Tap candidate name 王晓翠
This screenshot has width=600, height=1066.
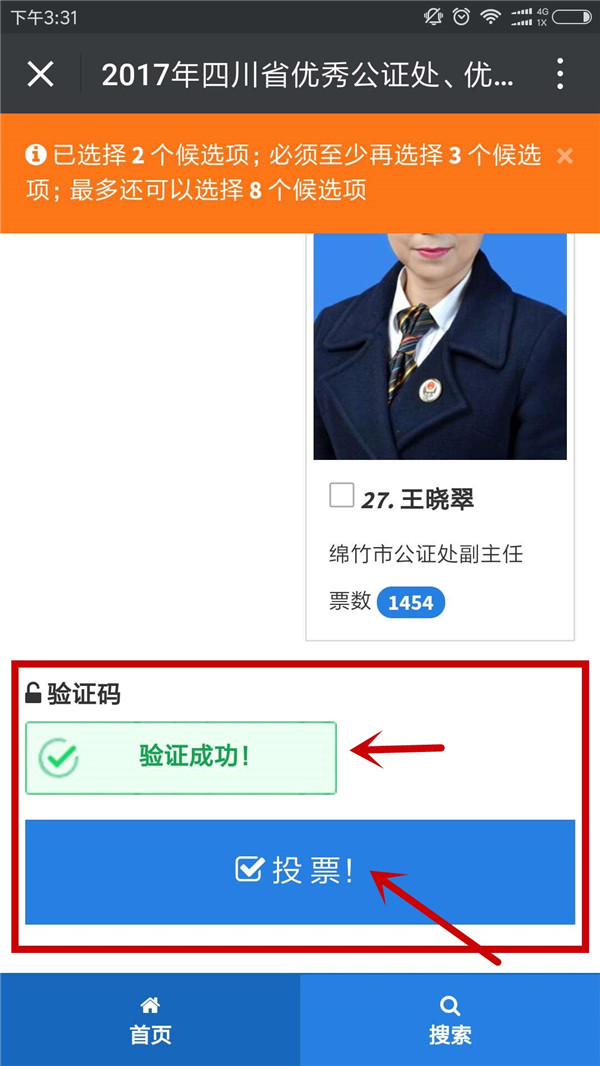click(x=438, y=500)
